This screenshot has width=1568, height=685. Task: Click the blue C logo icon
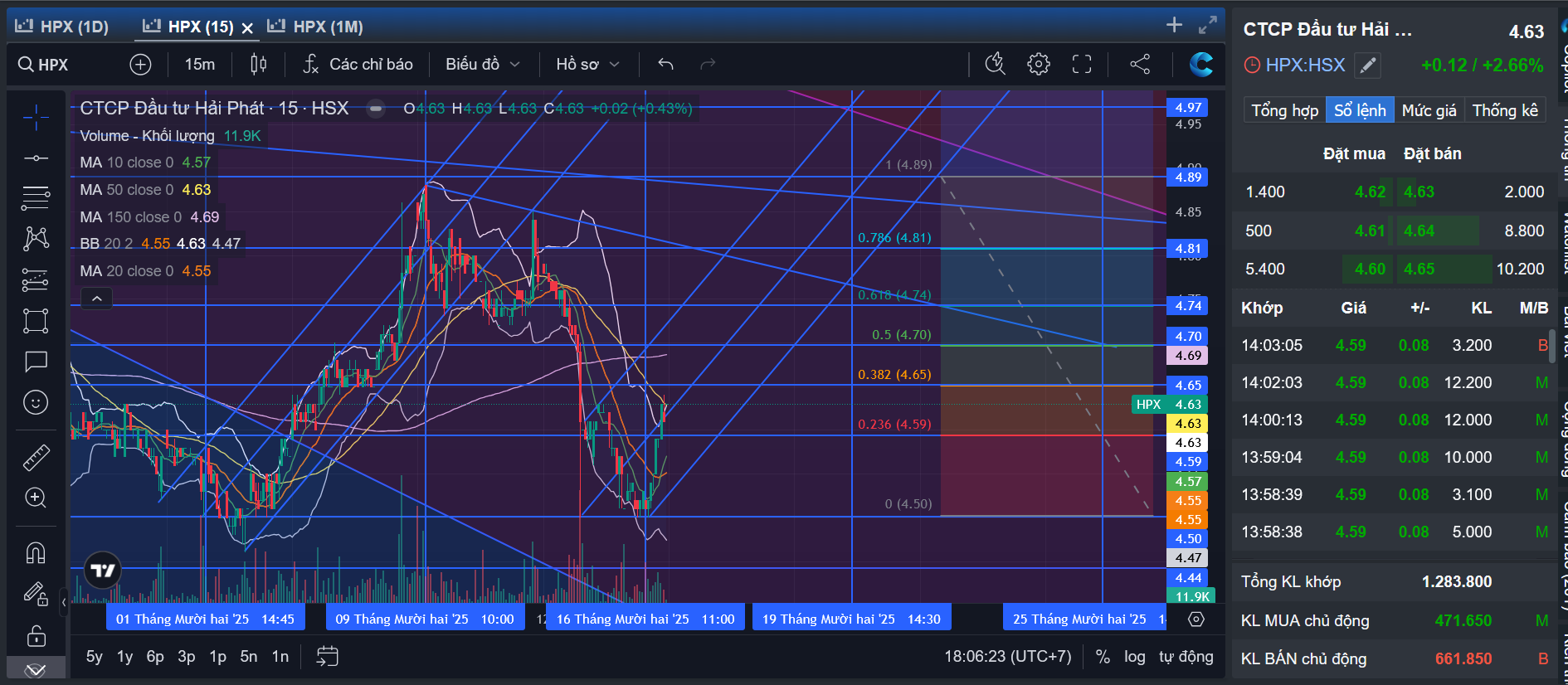(x=1200, y=65)
